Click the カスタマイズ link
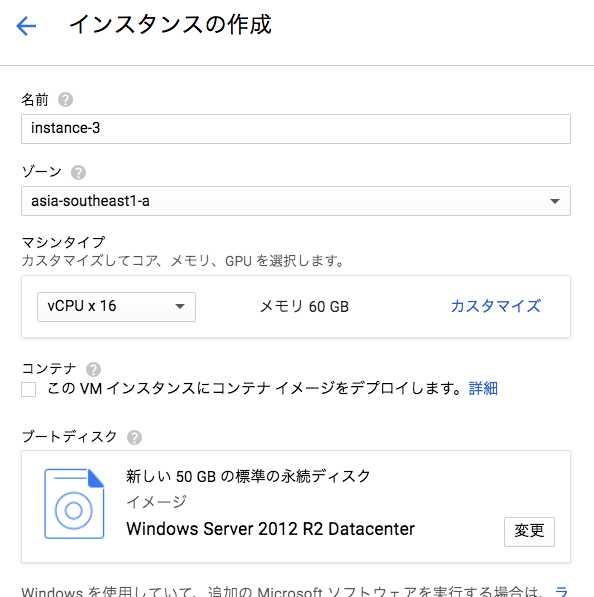This screenshot has height=597, width=594. pos(496,306)
